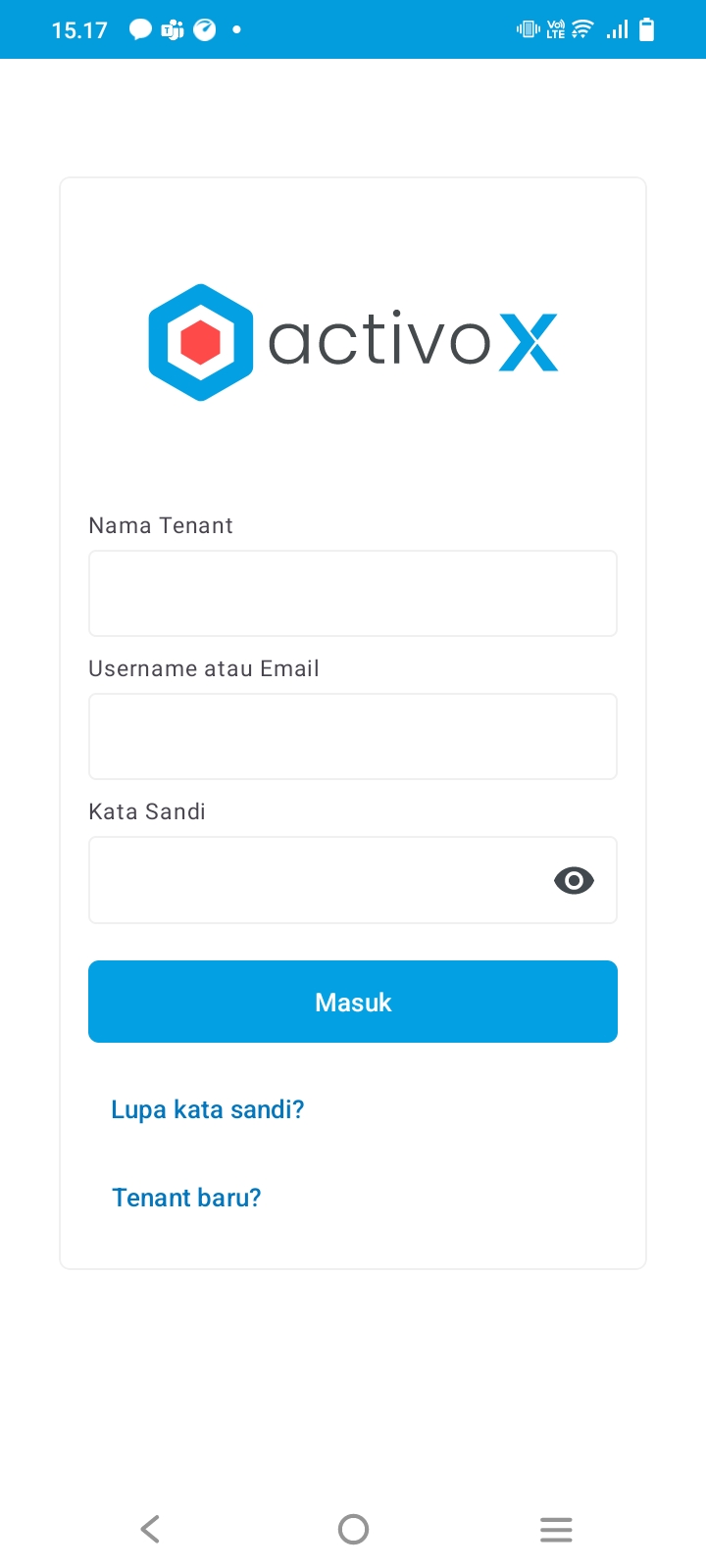Tap the cellular signal strength icon
Screen dimensions: 706x1568
coord(617,29)
